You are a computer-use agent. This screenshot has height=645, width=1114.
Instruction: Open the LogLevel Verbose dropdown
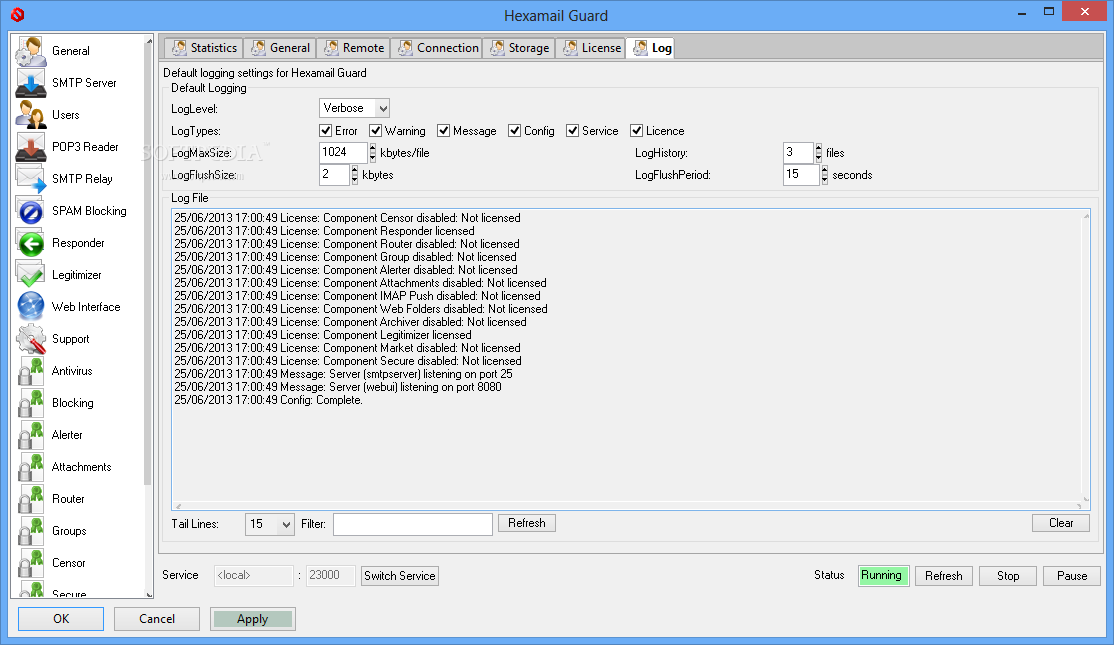tap(354, 108)
